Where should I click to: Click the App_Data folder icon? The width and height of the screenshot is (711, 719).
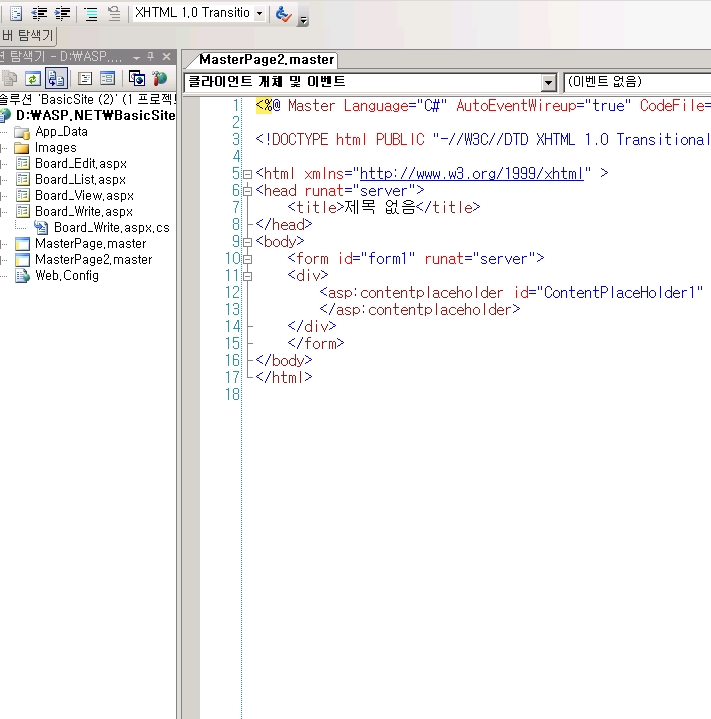coord(22,133)
